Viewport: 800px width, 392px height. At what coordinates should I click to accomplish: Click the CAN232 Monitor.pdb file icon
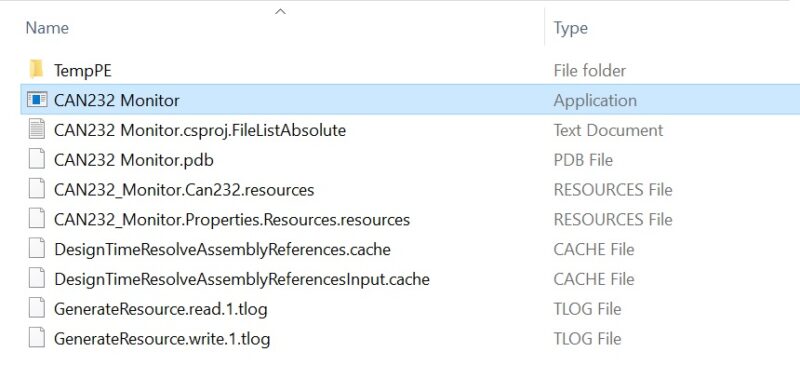click(37, 159)
